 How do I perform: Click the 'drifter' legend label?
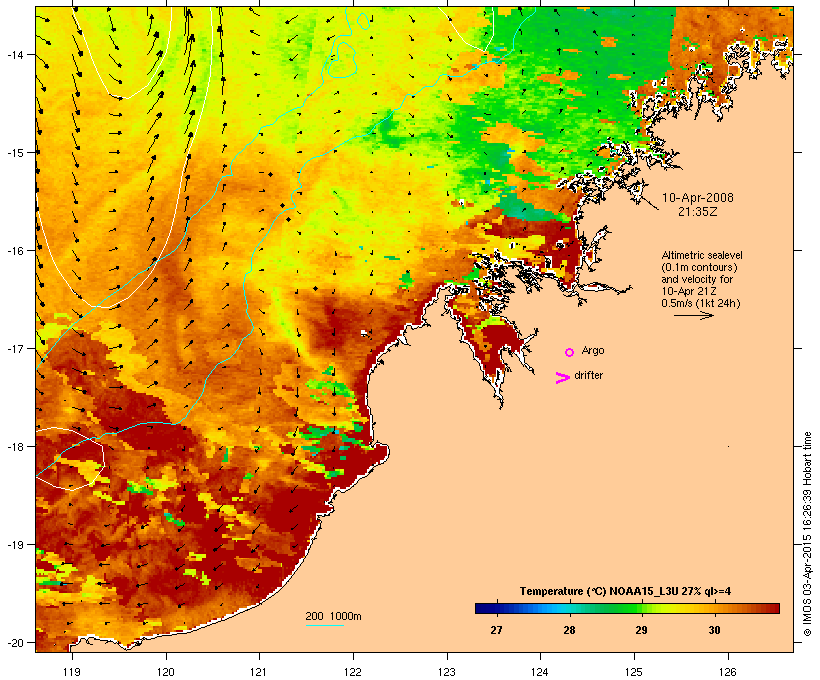point(588,375)
